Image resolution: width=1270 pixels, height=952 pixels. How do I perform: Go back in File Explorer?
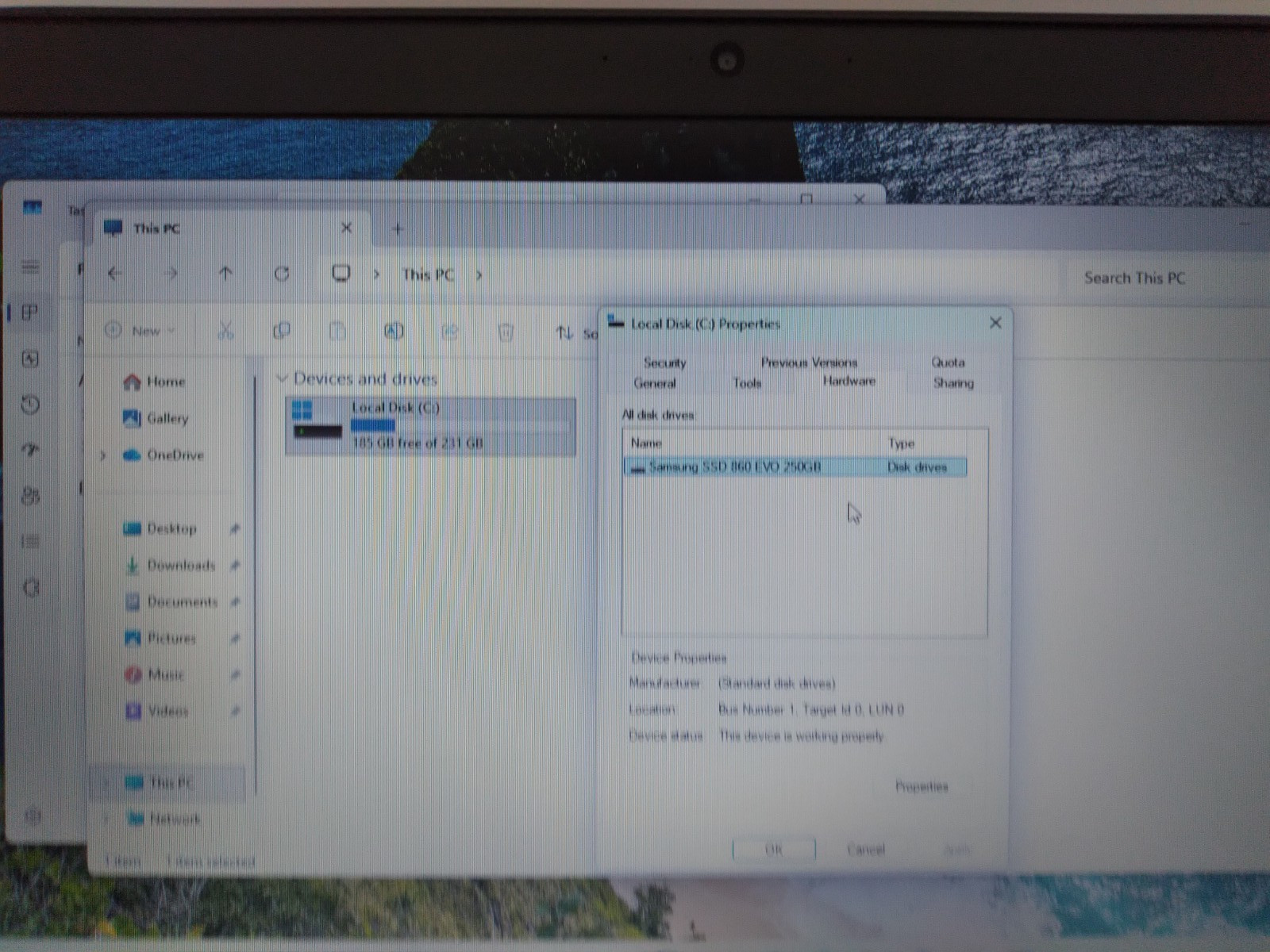(x=115, y=274)
